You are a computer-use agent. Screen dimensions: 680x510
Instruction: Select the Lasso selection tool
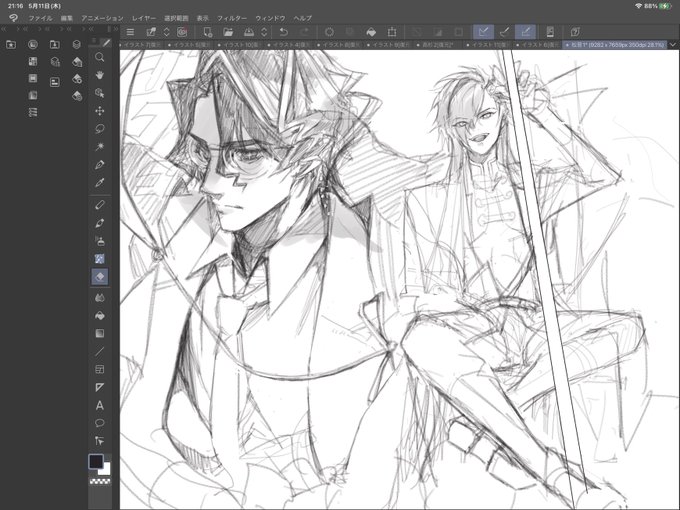[x=100, y=129]
